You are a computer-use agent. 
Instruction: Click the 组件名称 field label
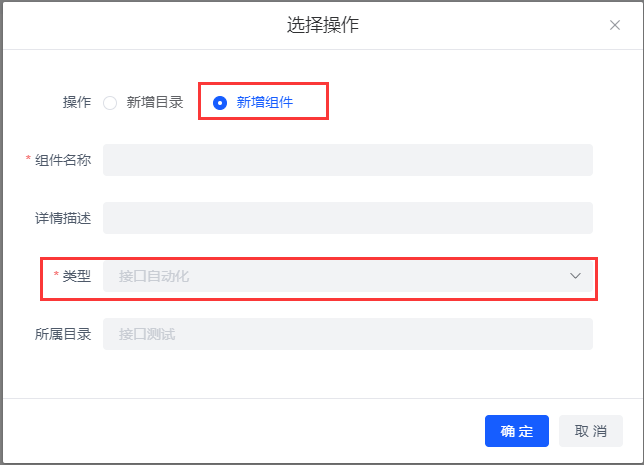point(63,160)
